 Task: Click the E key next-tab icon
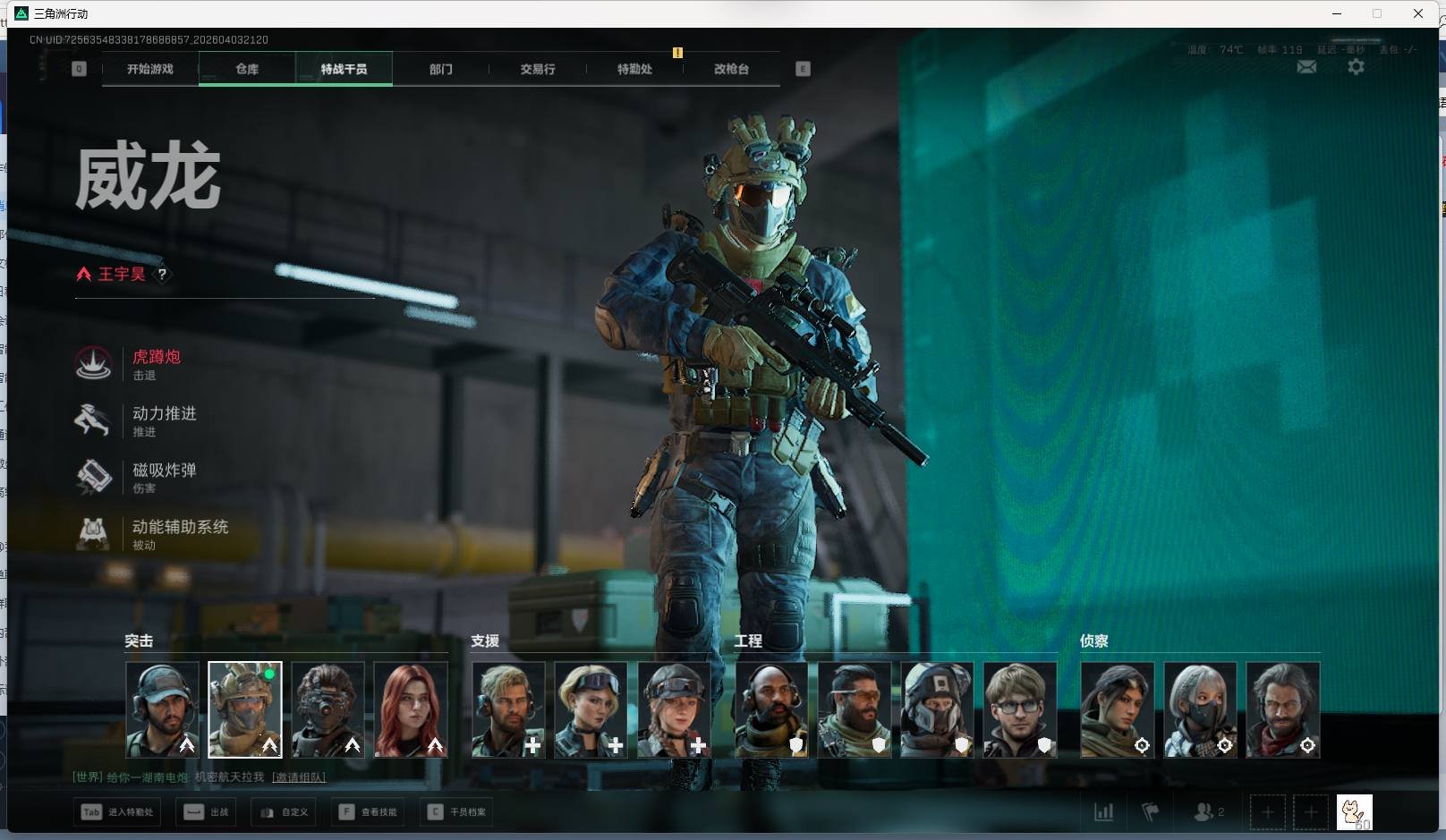click(803, 69)
